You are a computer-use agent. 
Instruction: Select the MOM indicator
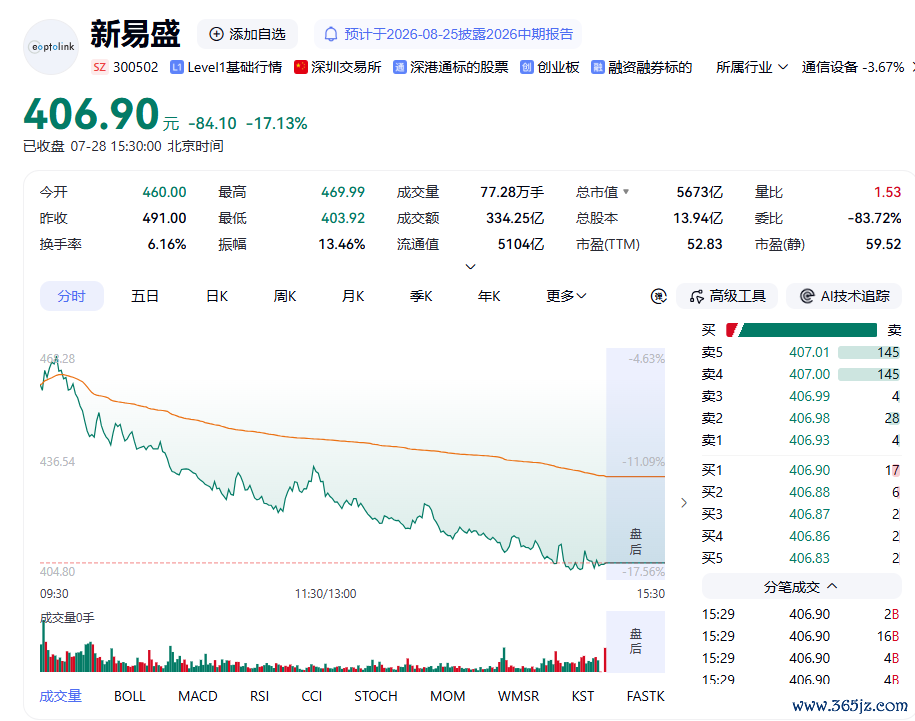[448, 696]
